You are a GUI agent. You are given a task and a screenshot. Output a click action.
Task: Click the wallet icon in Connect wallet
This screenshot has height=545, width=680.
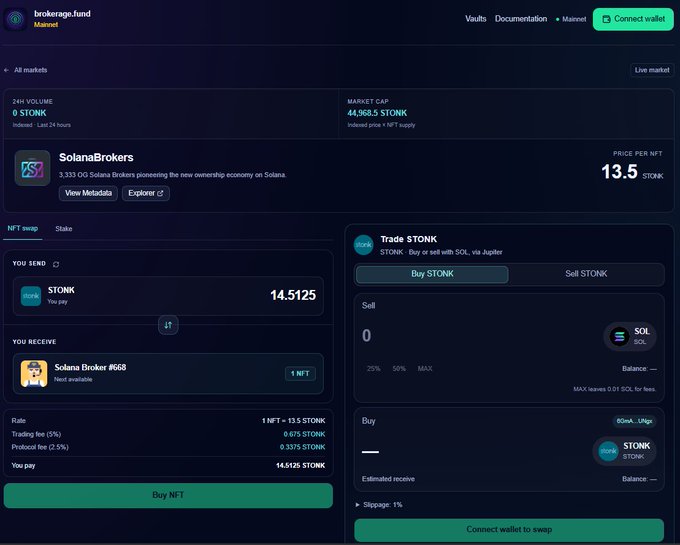pos(606,19)
